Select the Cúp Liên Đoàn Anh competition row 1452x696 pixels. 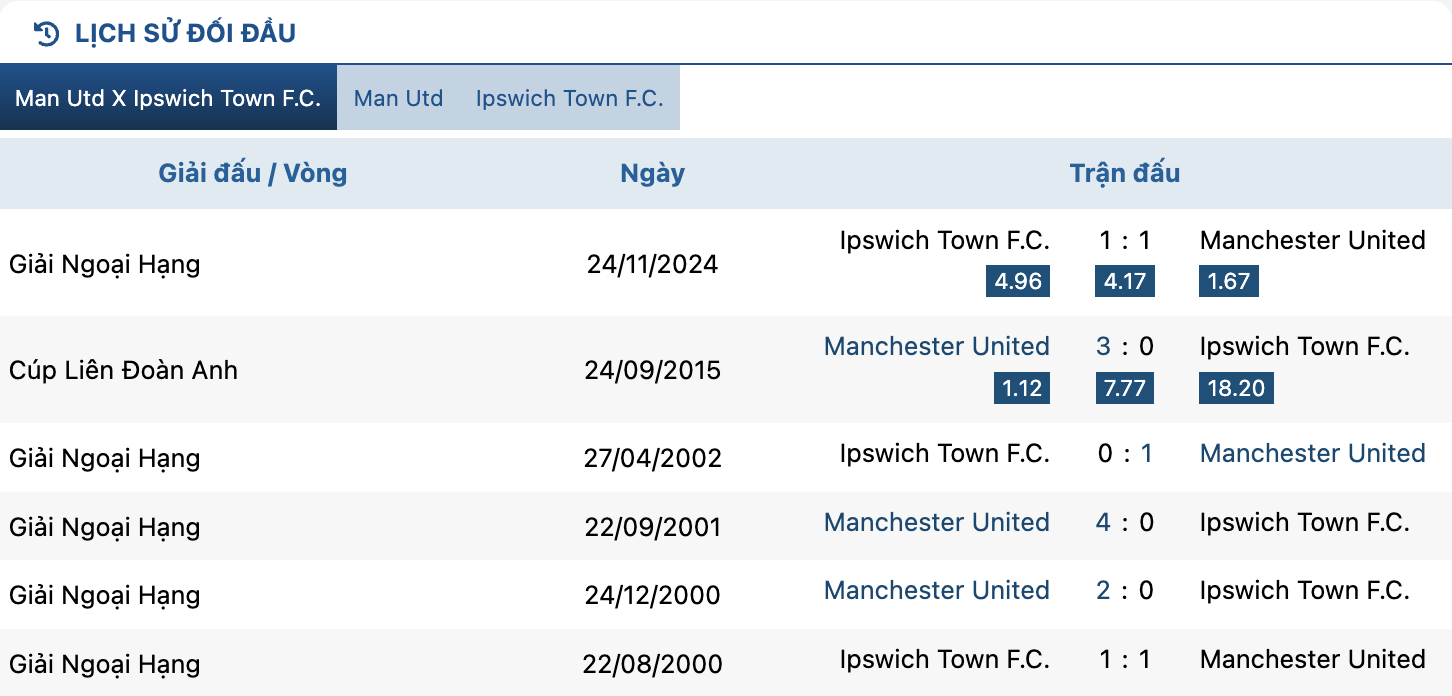(726, 370)
